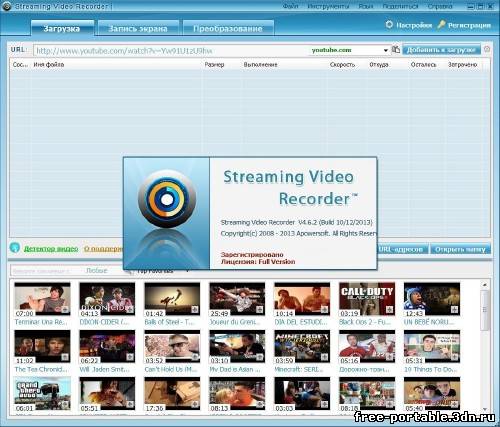Expand the youtube.com URL dropdown arrow
Image resolution: width=500 pixels, height=427 pixels.
pos(386,50)
